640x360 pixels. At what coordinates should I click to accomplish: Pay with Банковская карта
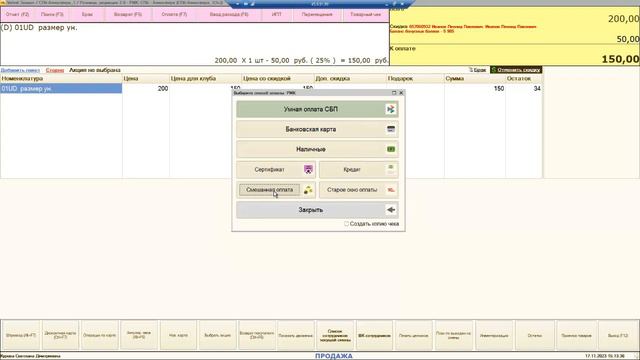317,129
